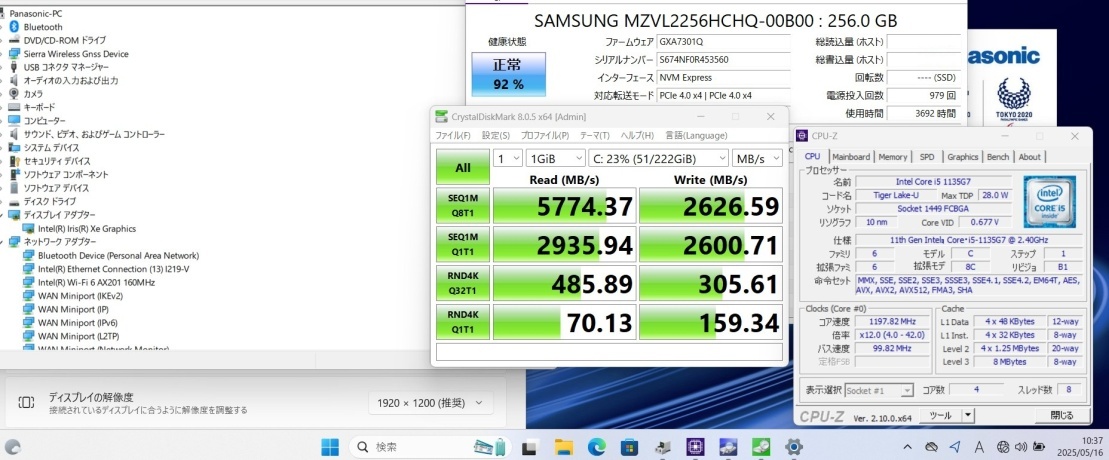Expand the ディスク ドライブ node arrow
This screenshot has height=460, width=1109.
[2, 202]
